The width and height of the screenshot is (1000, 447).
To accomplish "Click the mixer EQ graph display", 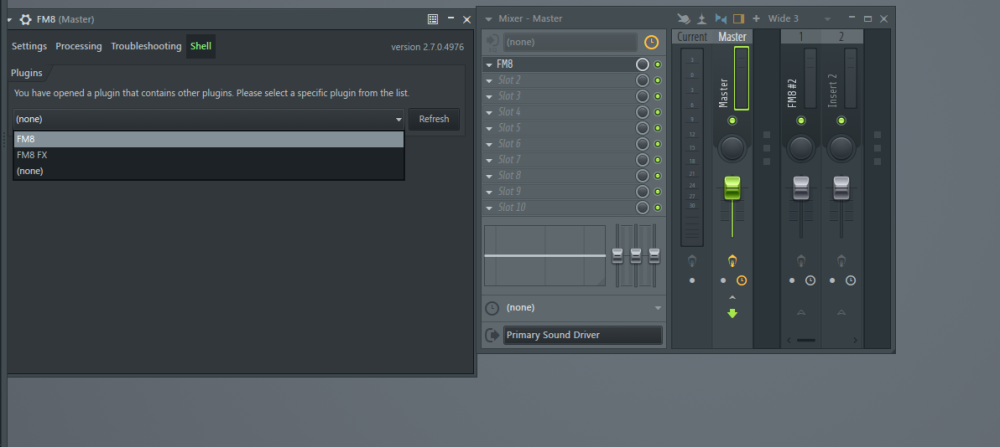I will tap(545, 255).
